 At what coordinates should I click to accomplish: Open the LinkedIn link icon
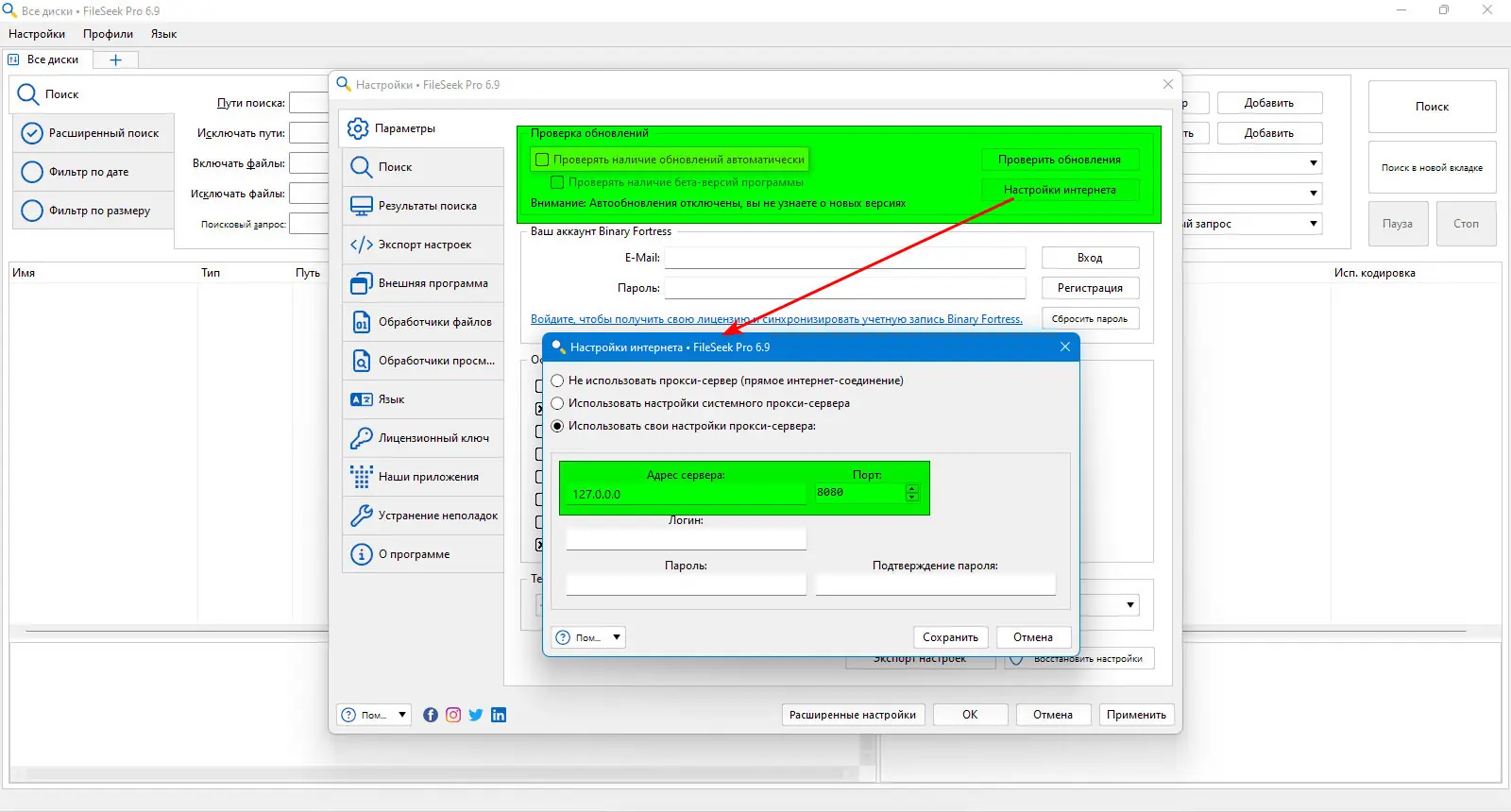499,715
